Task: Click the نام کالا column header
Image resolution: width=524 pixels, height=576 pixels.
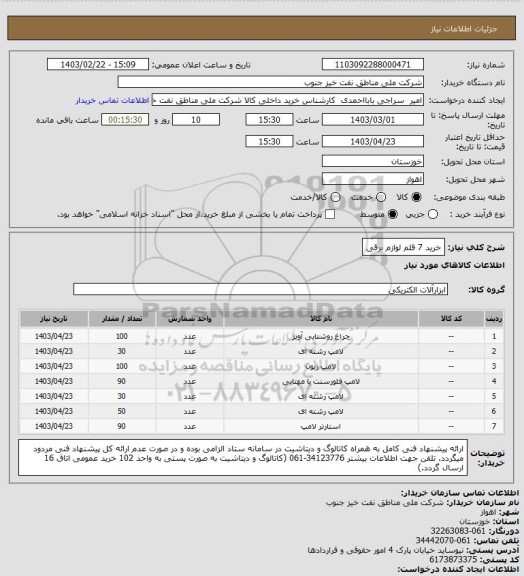Action: (321, 319)
